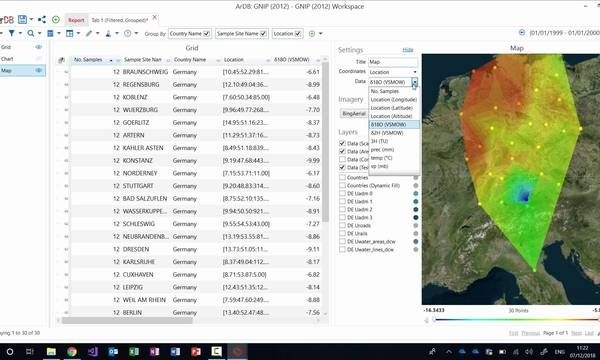
Task: Click the grid column chooser icon
Action: (61, 60)
